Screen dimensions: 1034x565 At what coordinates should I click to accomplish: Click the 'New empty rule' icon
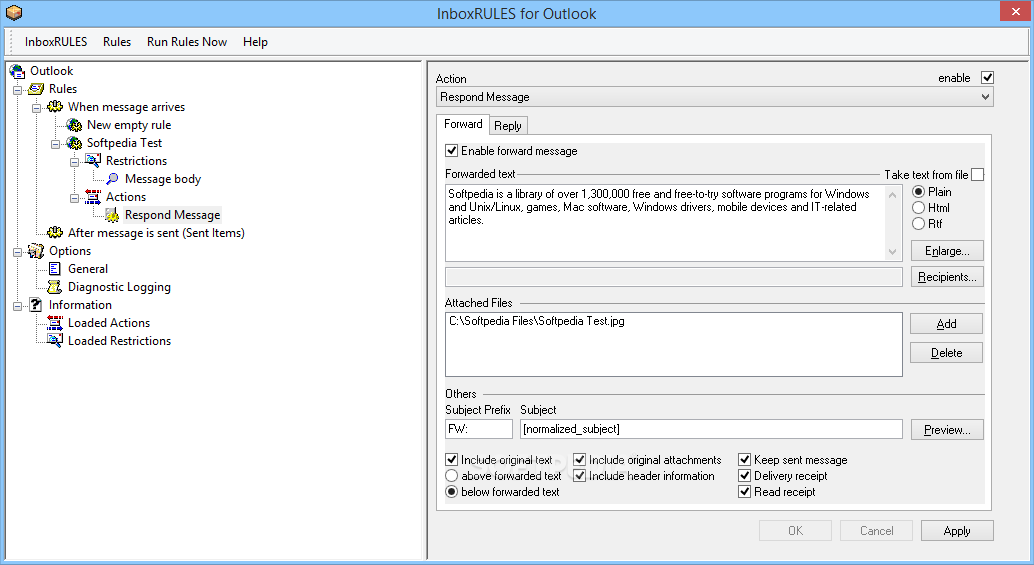[74, 125]
